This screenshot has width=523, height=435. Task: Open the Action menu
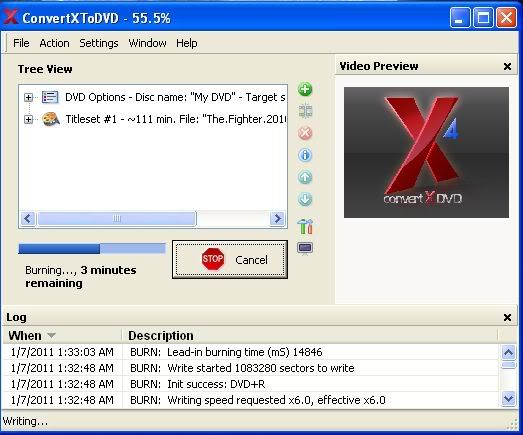coord(54,43)
